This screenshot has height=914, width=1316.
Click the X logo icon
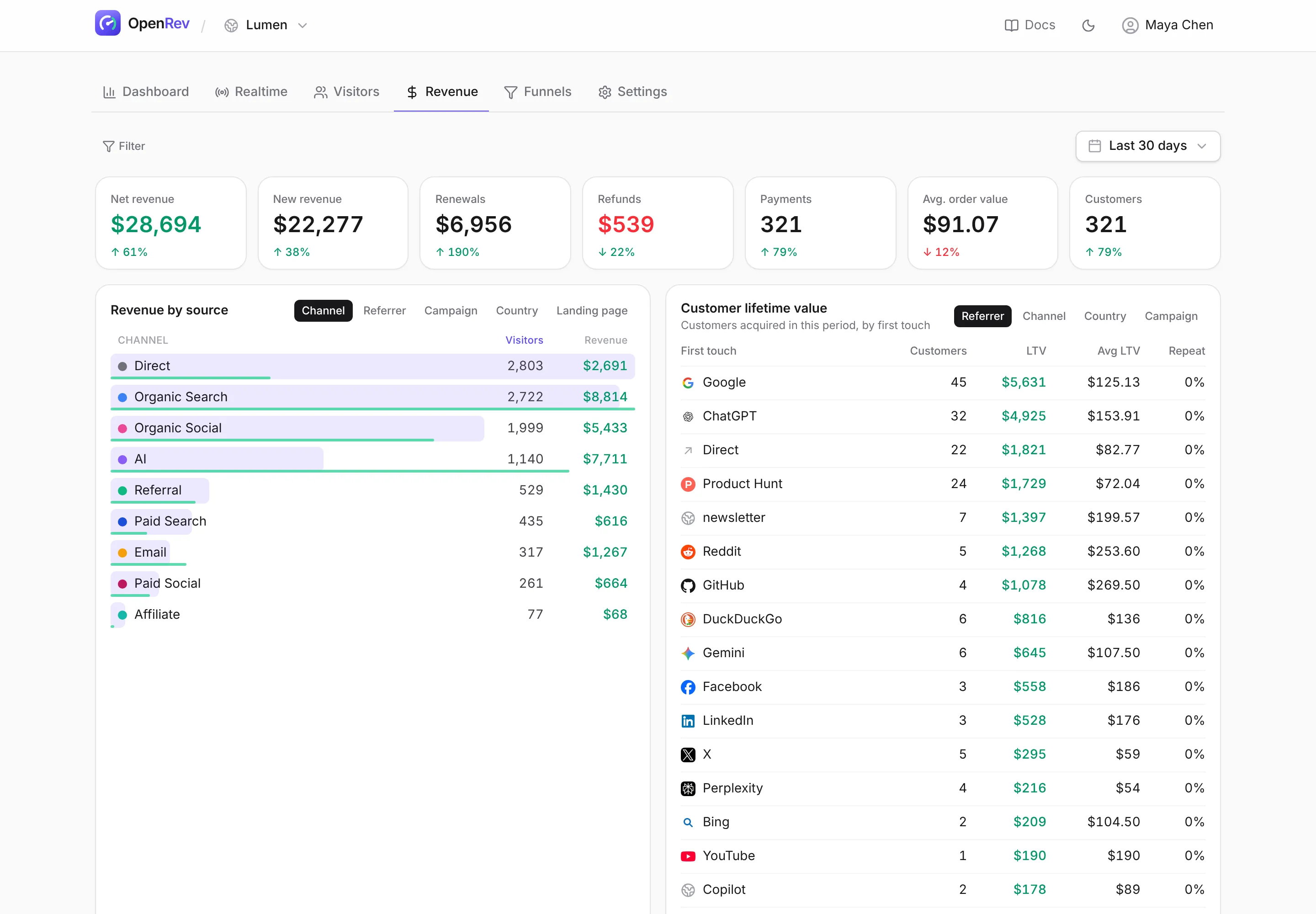click(688, 754)
